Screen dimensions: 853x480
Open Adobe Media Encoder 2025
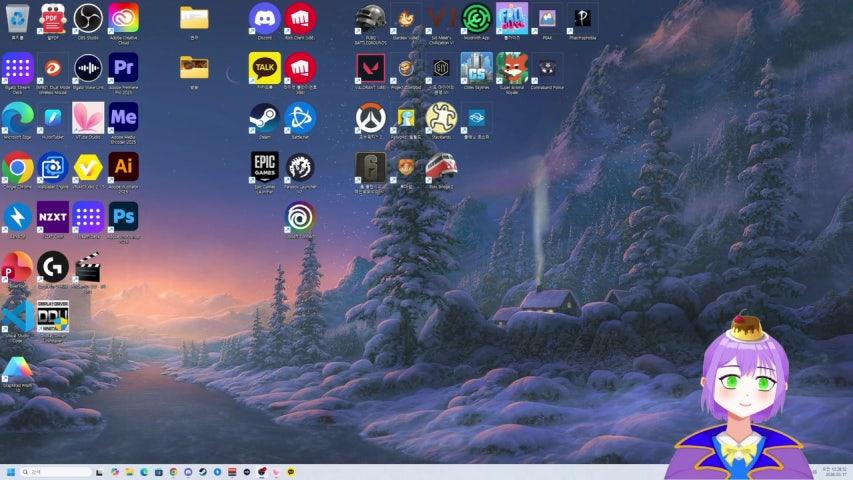coord(123,117)
